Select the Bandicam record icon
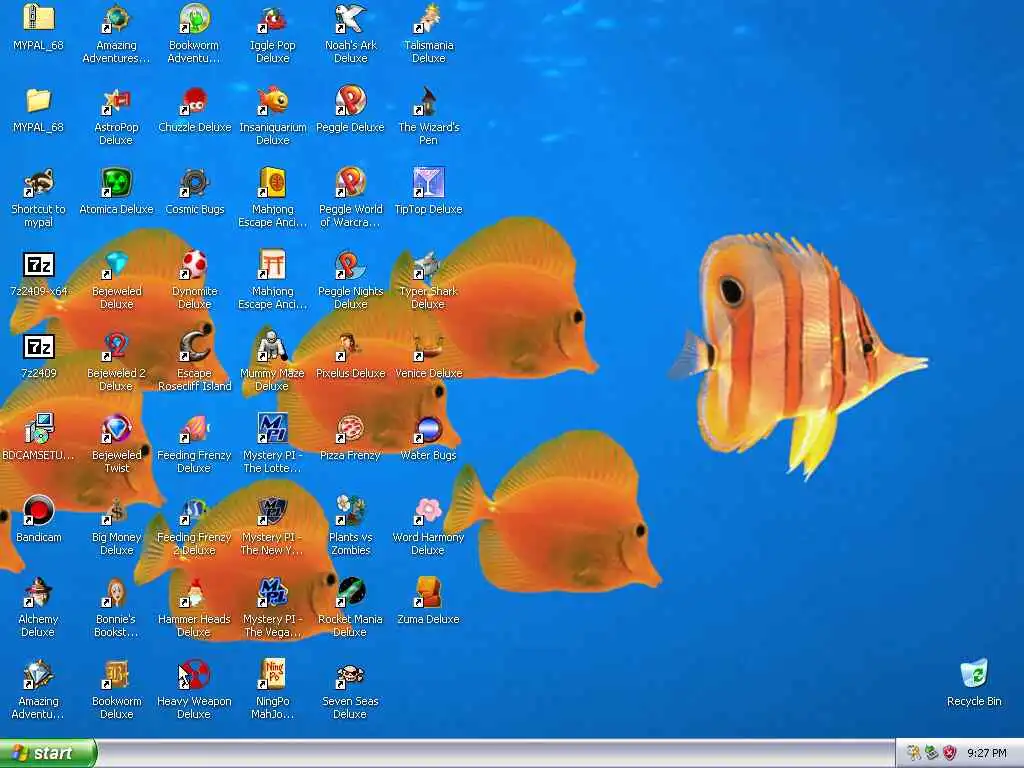Screen dimensions: 1024x768 (39, 511)
